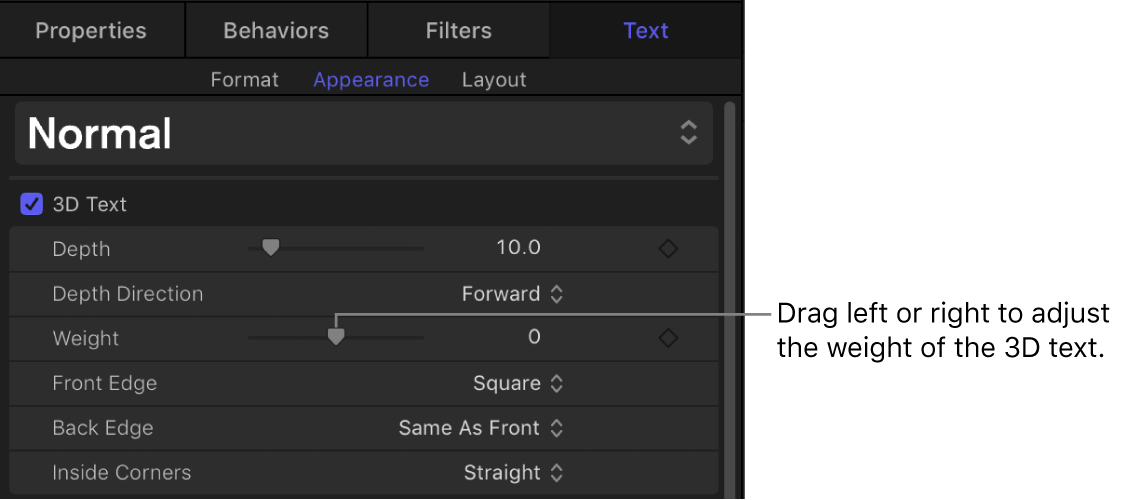The height and width of the screenshot is (500, 1125).
Task: Click the Weight value field 0
Action: (x=534, y=338)
